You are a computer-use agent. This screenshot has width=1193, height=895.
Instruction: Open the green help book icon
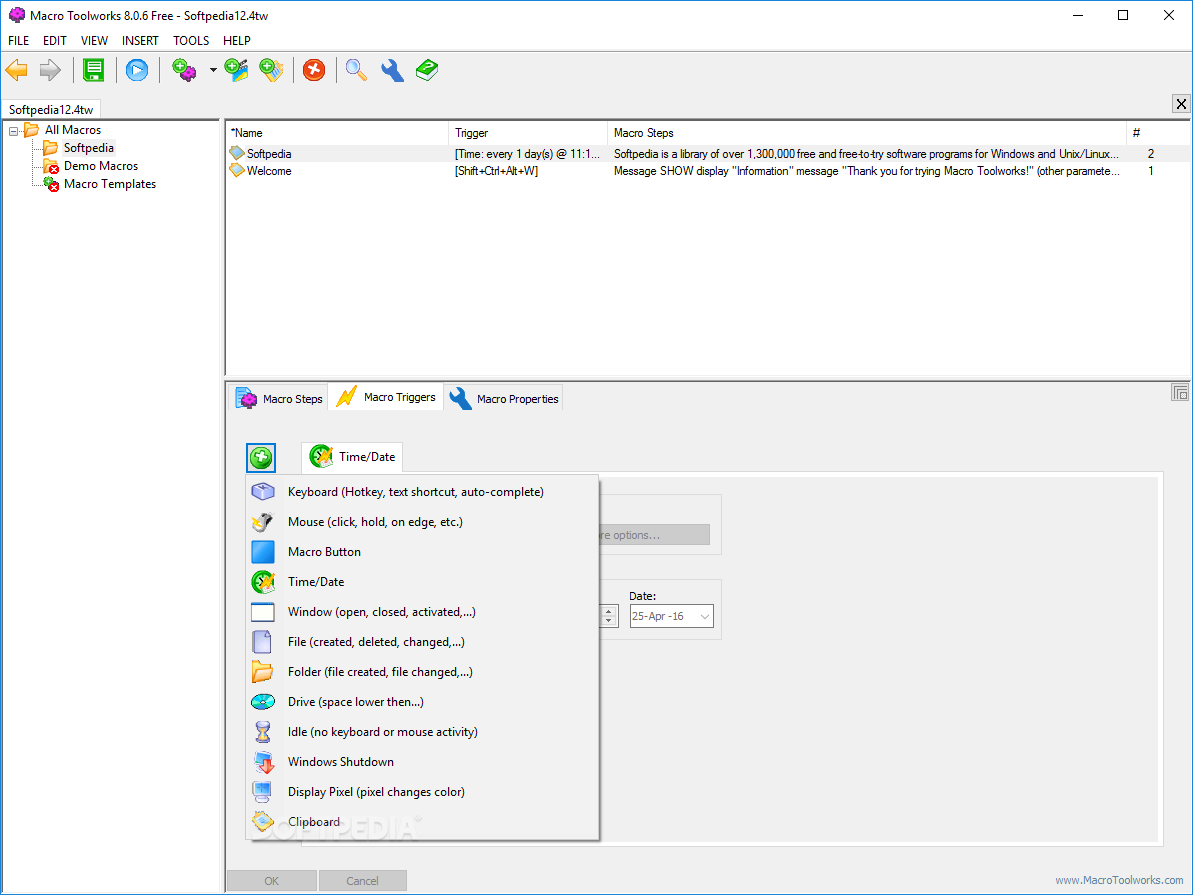tap(427, 70)
